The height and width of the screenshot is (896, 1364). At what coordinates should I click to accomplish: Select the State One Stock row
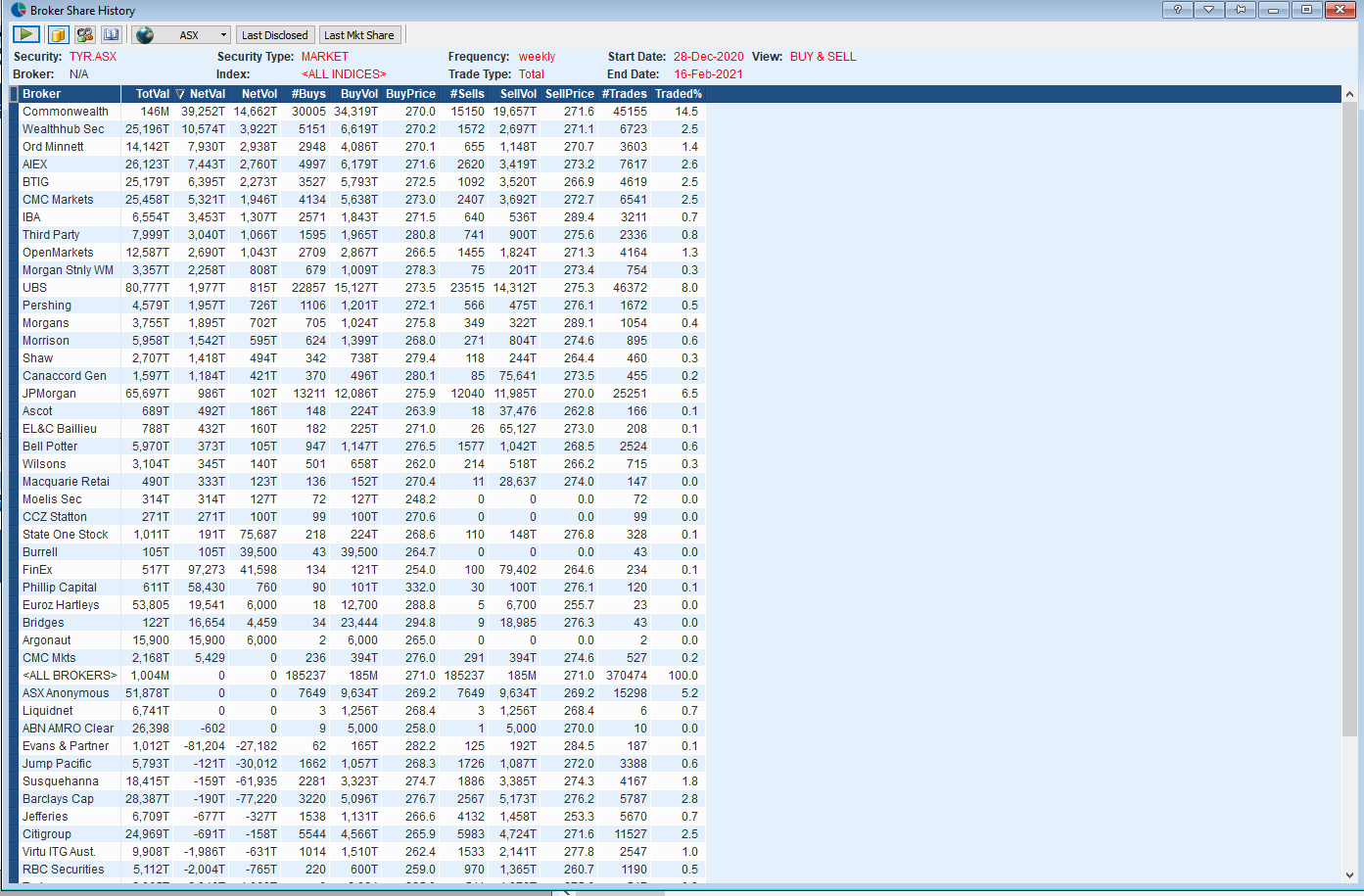coord(361,535)
